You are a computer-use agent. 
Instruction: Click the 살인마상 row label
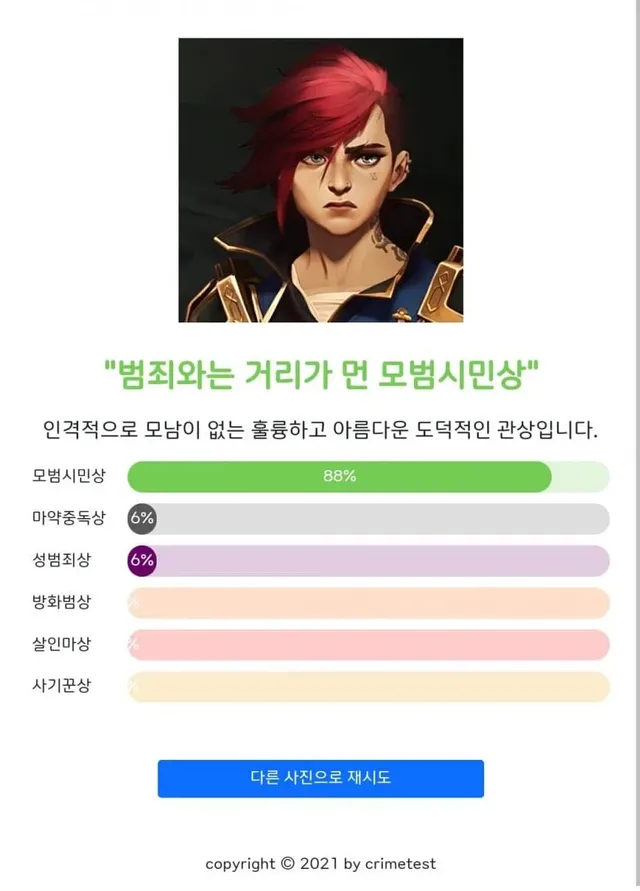click(62, 644)
